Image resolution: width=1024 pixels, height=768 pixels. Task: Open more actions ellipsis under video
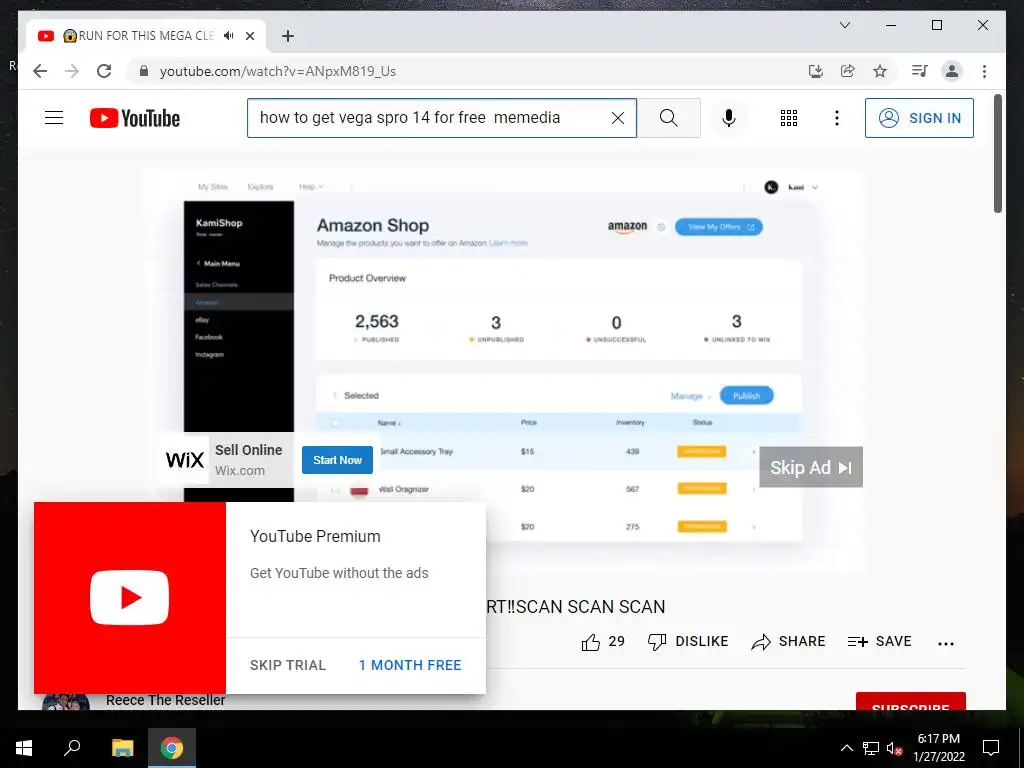tap(946, 643)
